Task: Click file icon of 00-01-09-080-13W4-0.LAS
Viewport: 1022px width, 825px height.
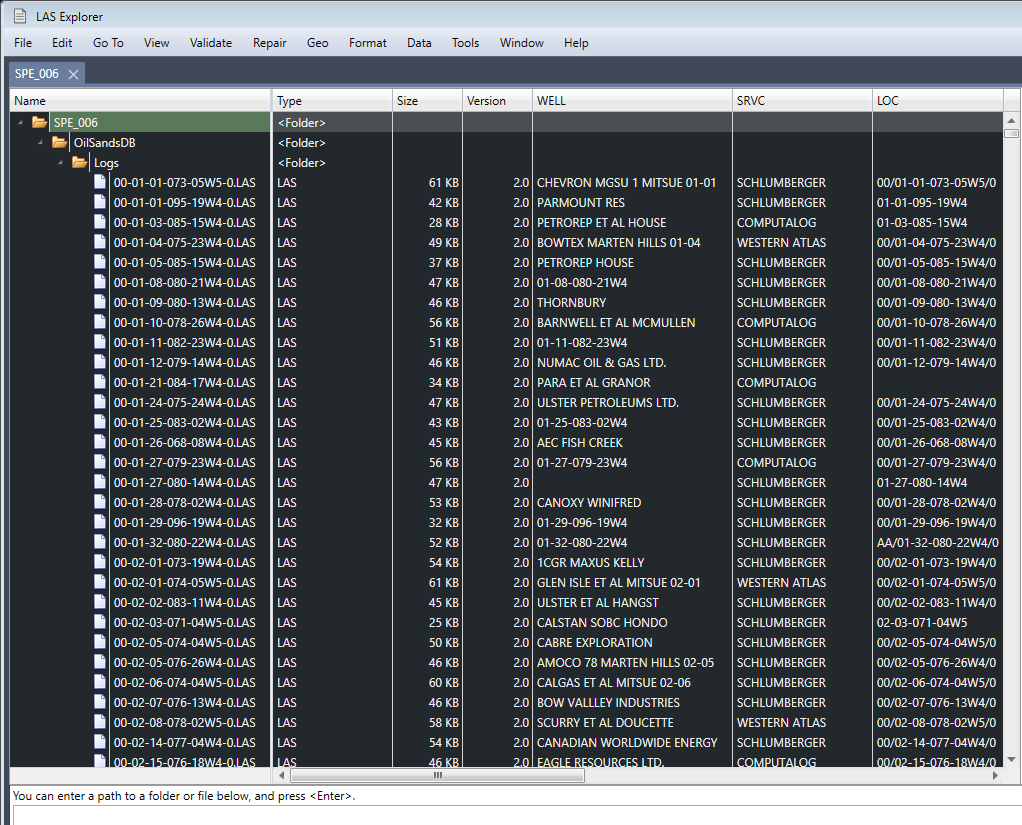Action: coord(100,302)
